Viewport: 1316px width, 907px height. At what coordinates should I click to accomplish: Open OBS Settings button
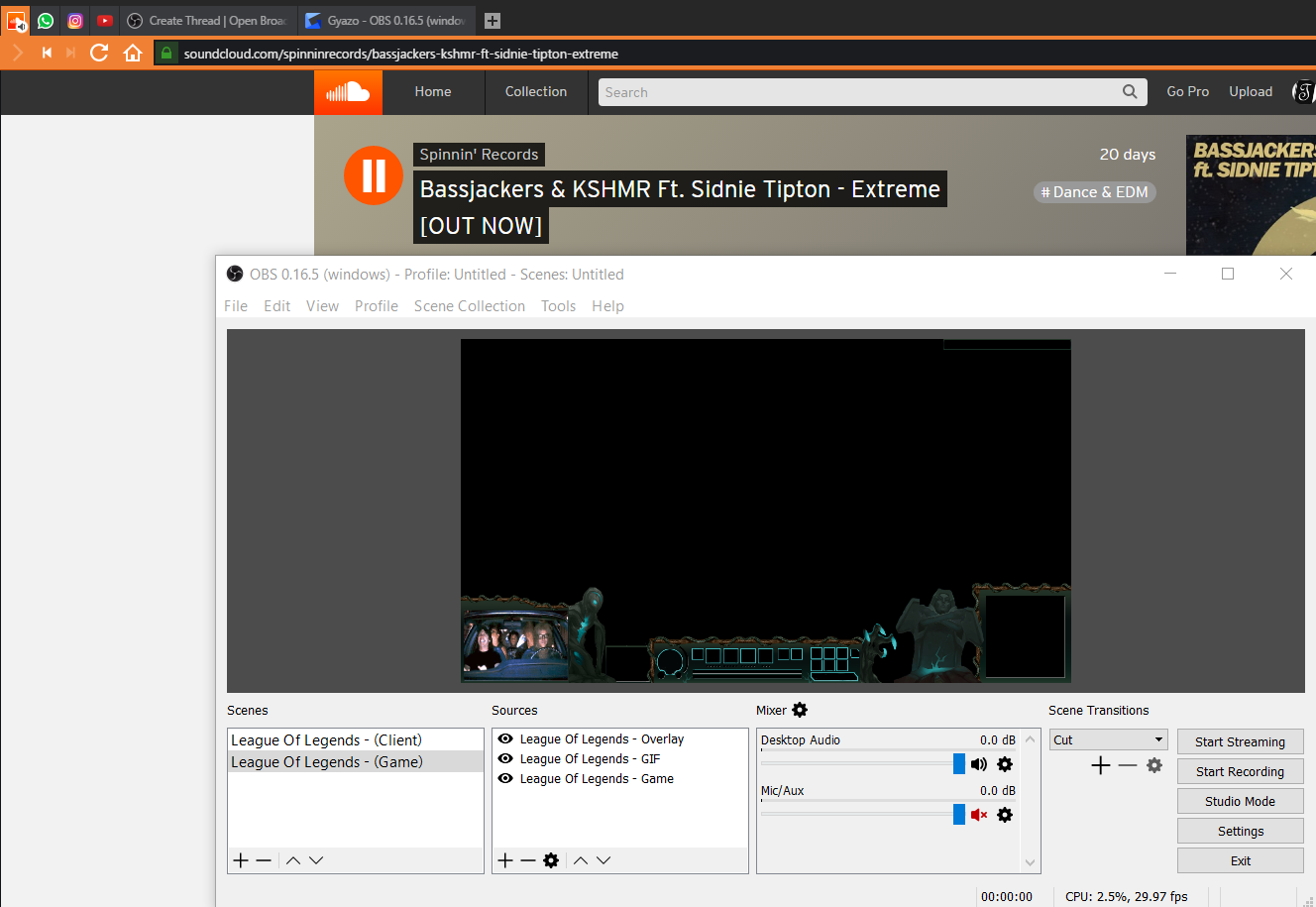(x=1240, y=831)
